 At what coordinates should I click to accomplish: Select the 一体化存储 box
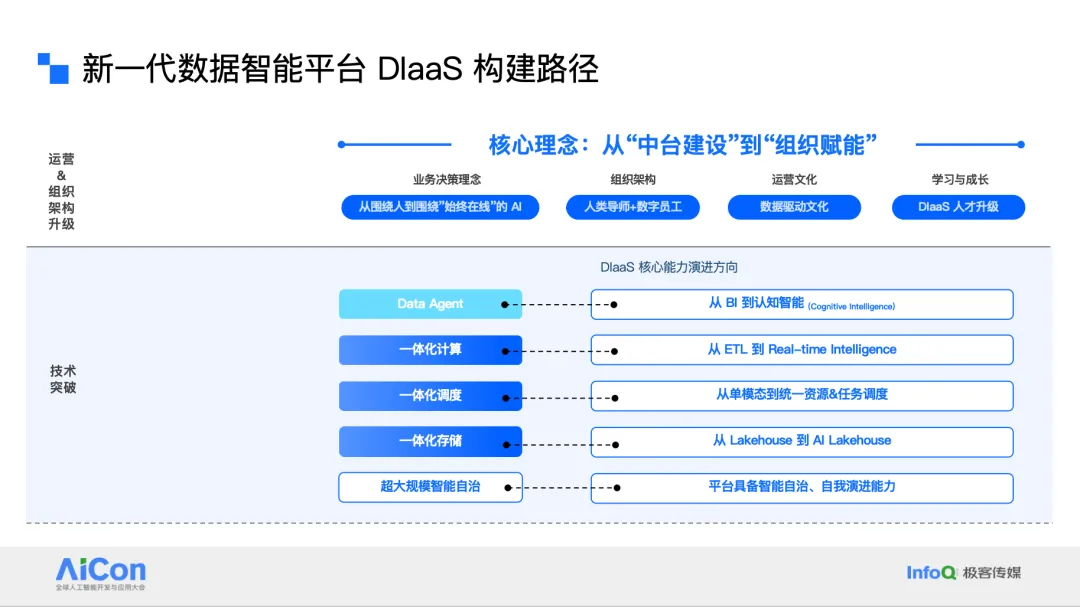pos(430,442)
